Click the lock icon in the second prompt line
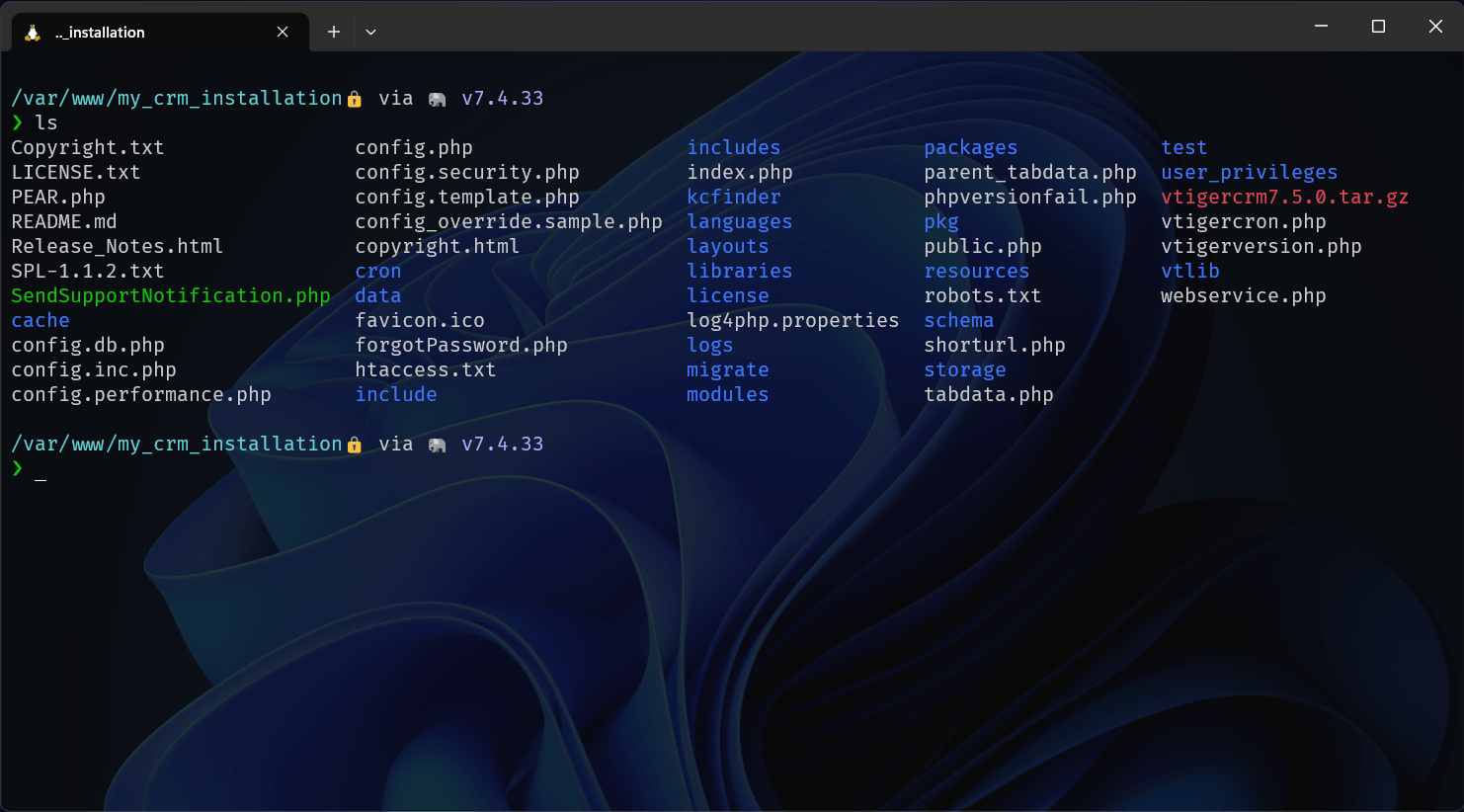Viewport: 1464px width, 812px height. (x=354, y=444)
